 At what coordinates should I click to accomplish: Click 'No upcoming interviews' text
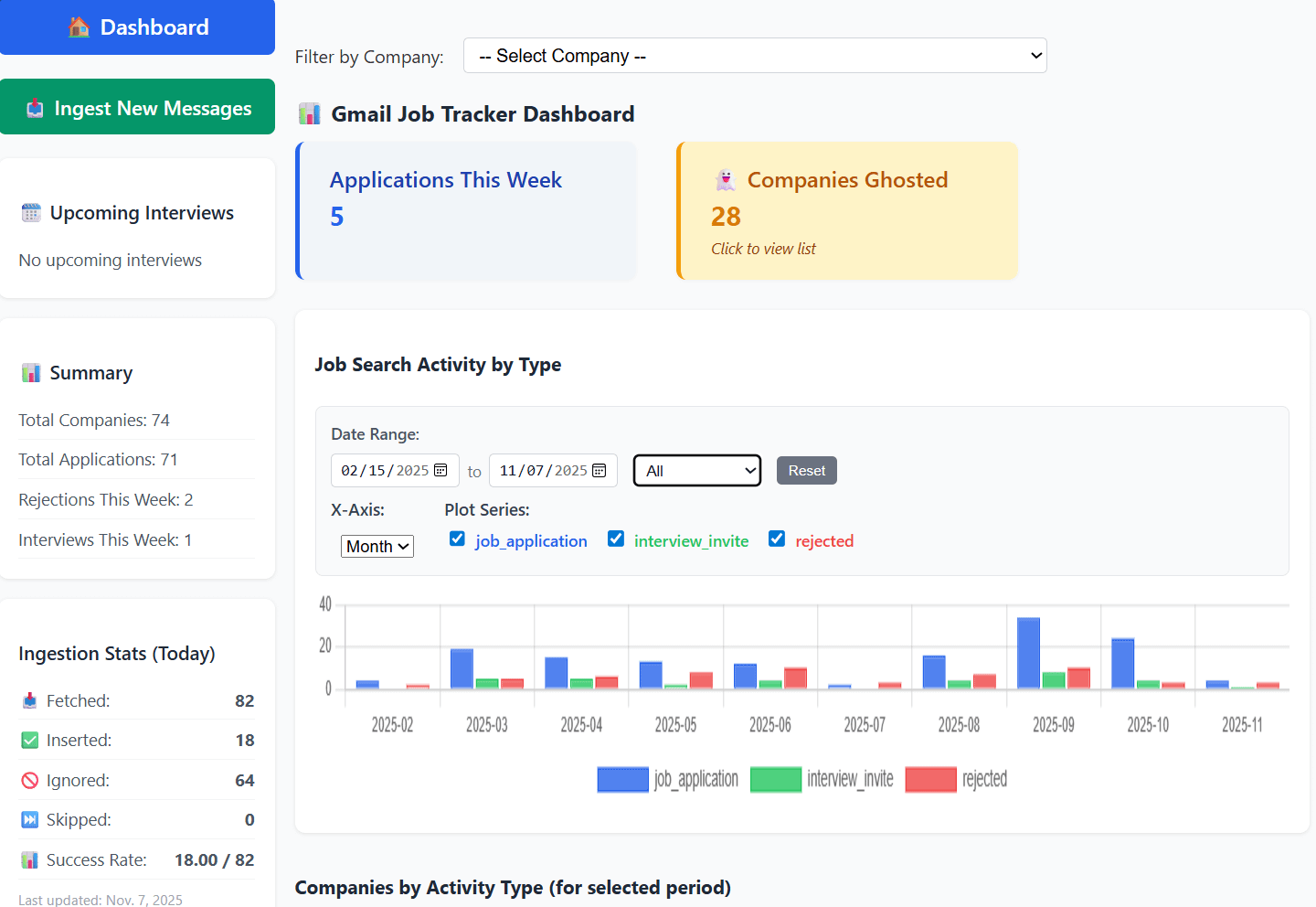[111, 261]
